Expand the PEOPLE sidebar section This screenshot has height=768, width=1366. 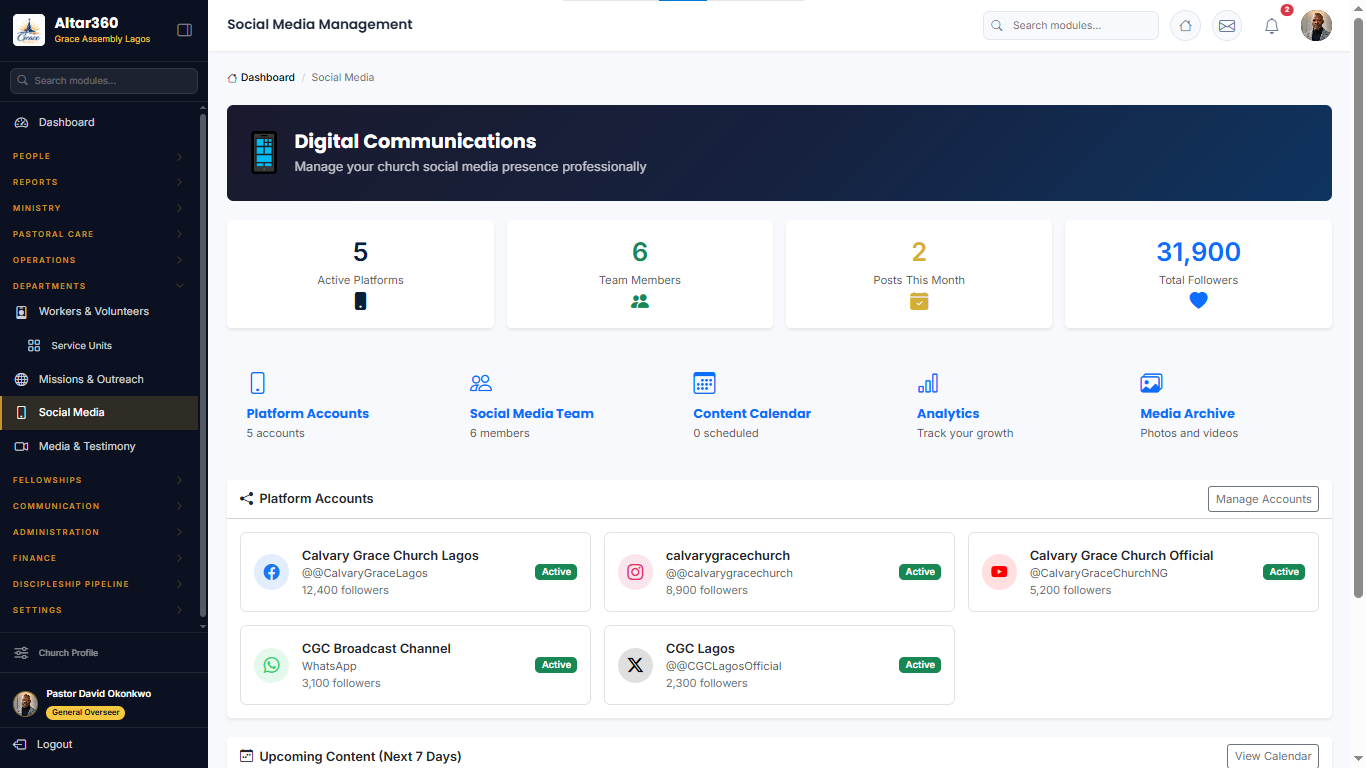click(99, 156)
